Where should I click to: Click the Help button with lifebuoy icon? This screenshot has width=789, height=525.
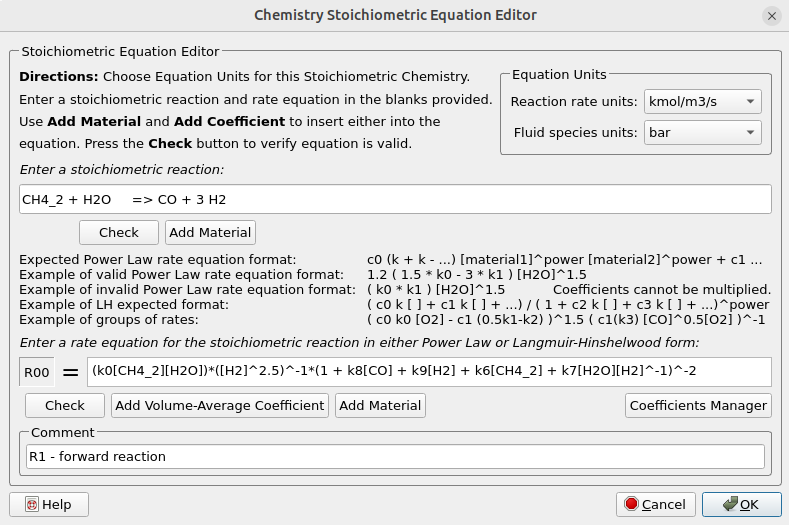48,505
